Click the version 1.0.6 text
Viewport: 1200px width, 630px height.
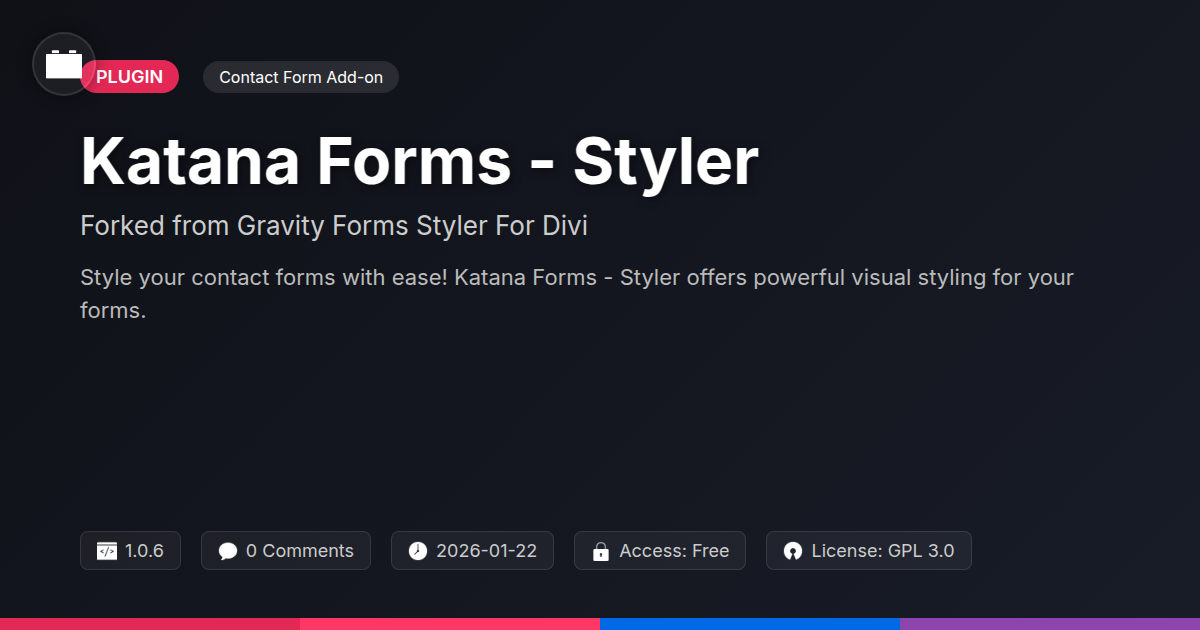144,551
